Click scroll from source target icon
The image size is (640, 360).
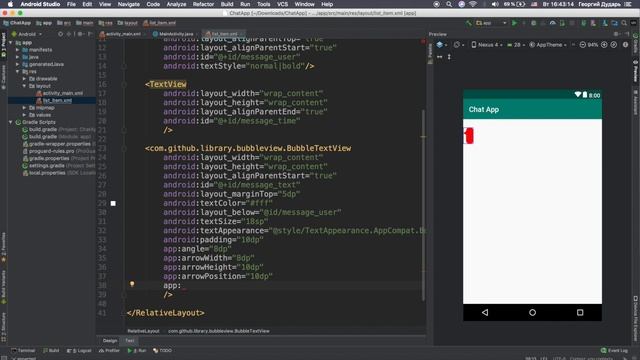tap(60, 34)
